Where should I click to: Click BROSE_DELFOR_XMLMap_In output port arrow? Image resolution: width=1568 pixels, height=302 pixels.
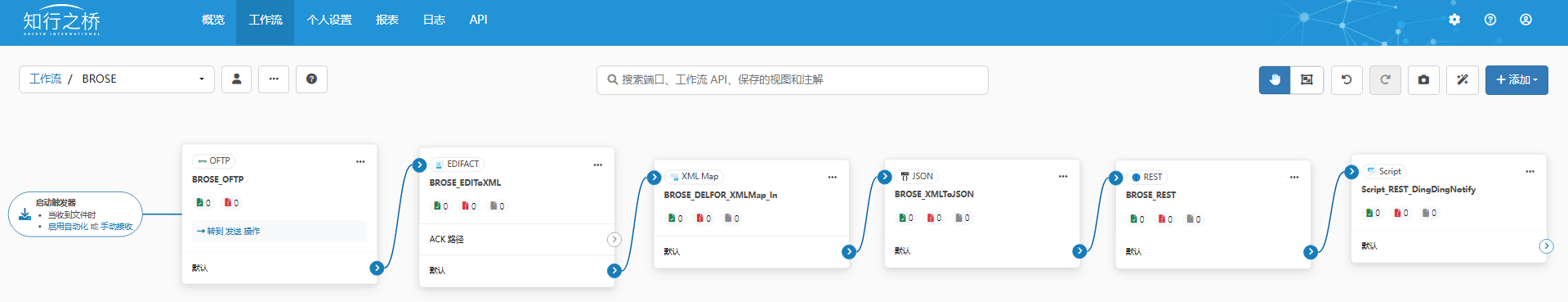(849, 251)
